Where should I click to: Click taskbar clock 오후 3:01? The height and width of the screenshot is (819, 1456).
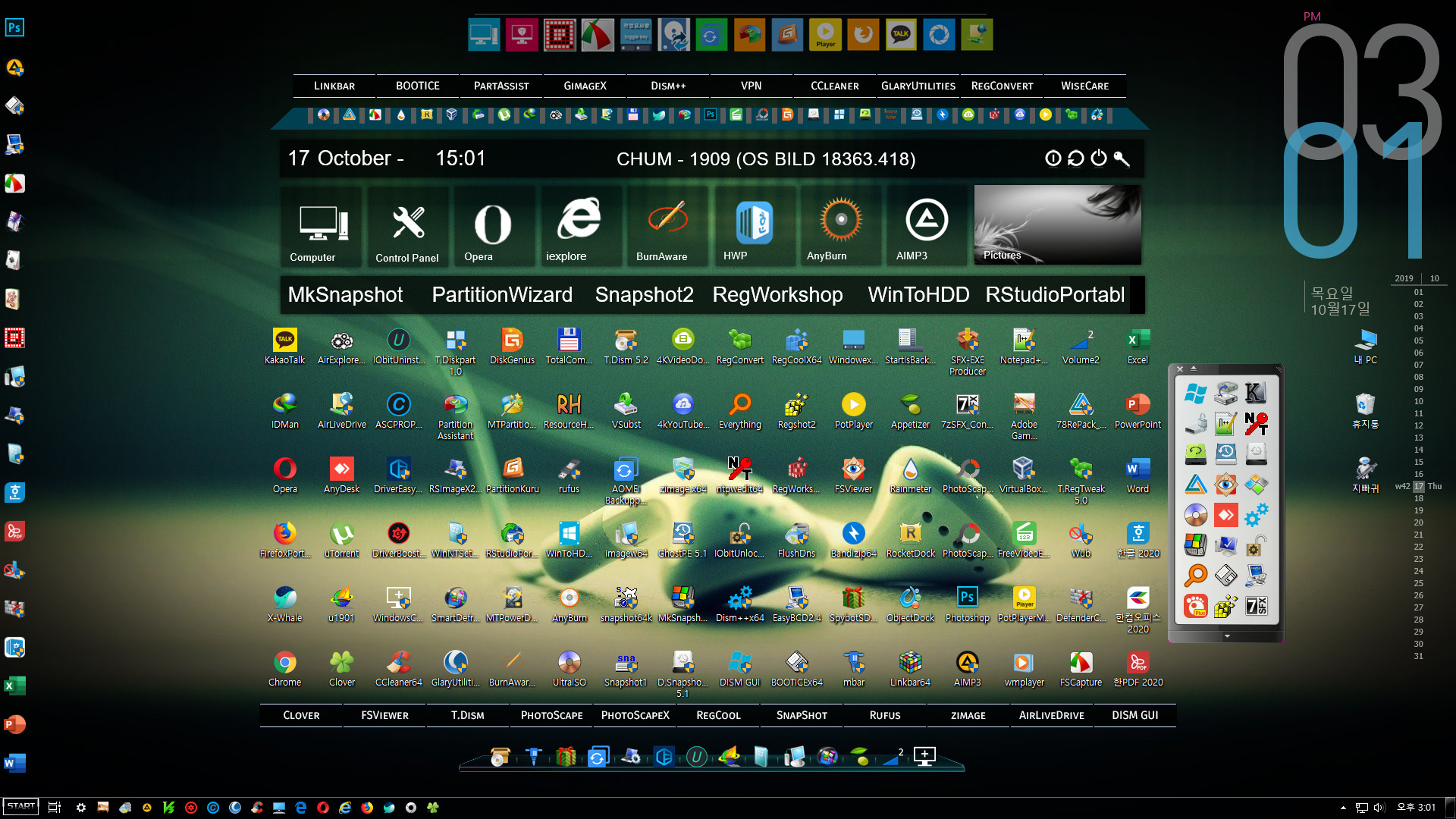(x=1416, y=808)
